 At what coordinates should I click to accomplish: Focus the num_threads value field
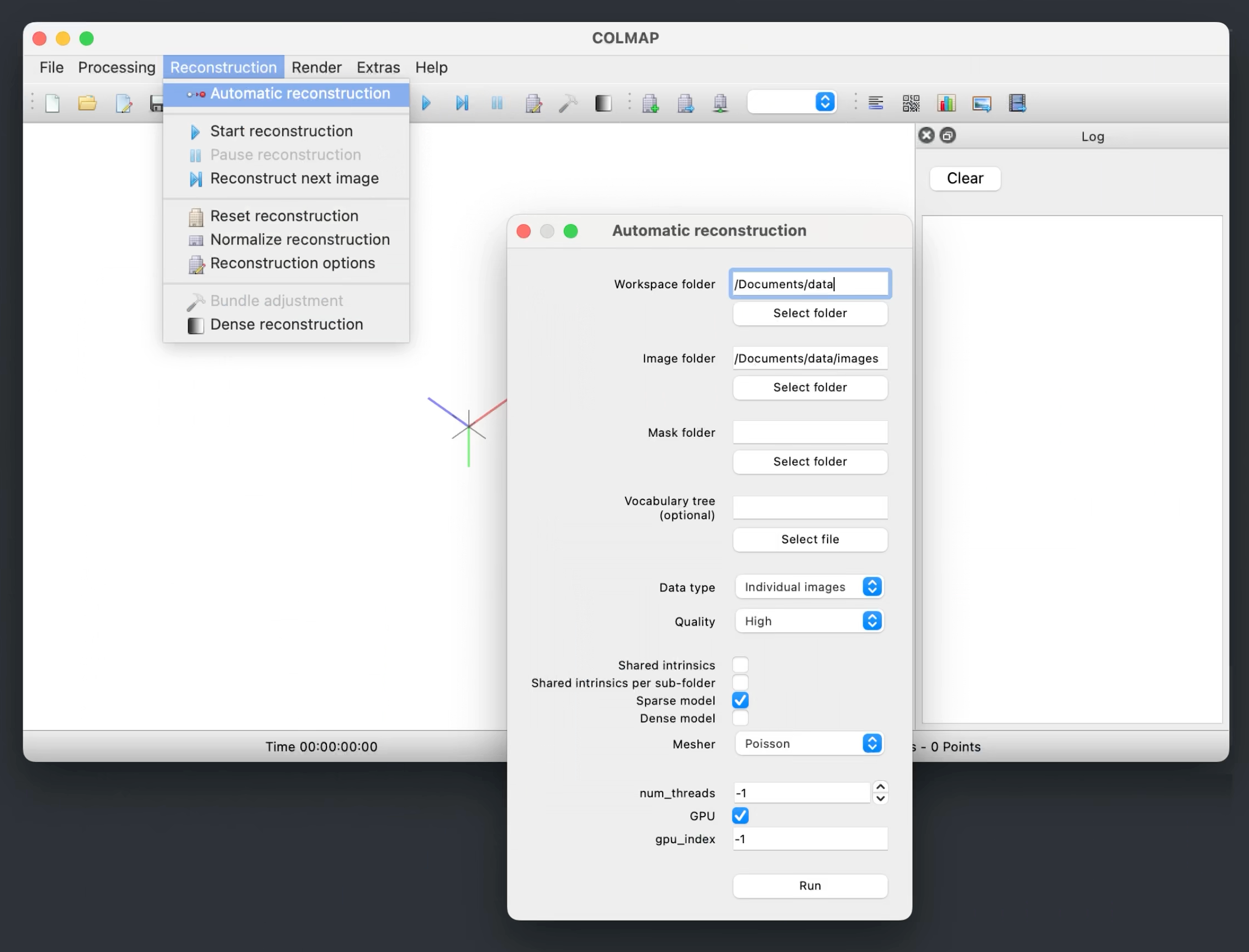(801, 793)
